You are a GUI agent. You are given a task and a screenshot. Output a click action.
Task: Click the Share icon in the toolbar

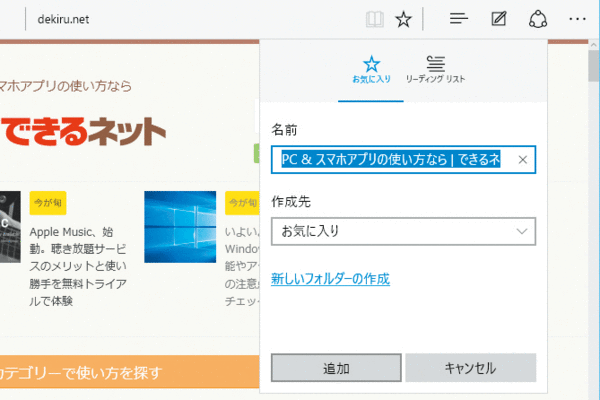coord(538,19)
